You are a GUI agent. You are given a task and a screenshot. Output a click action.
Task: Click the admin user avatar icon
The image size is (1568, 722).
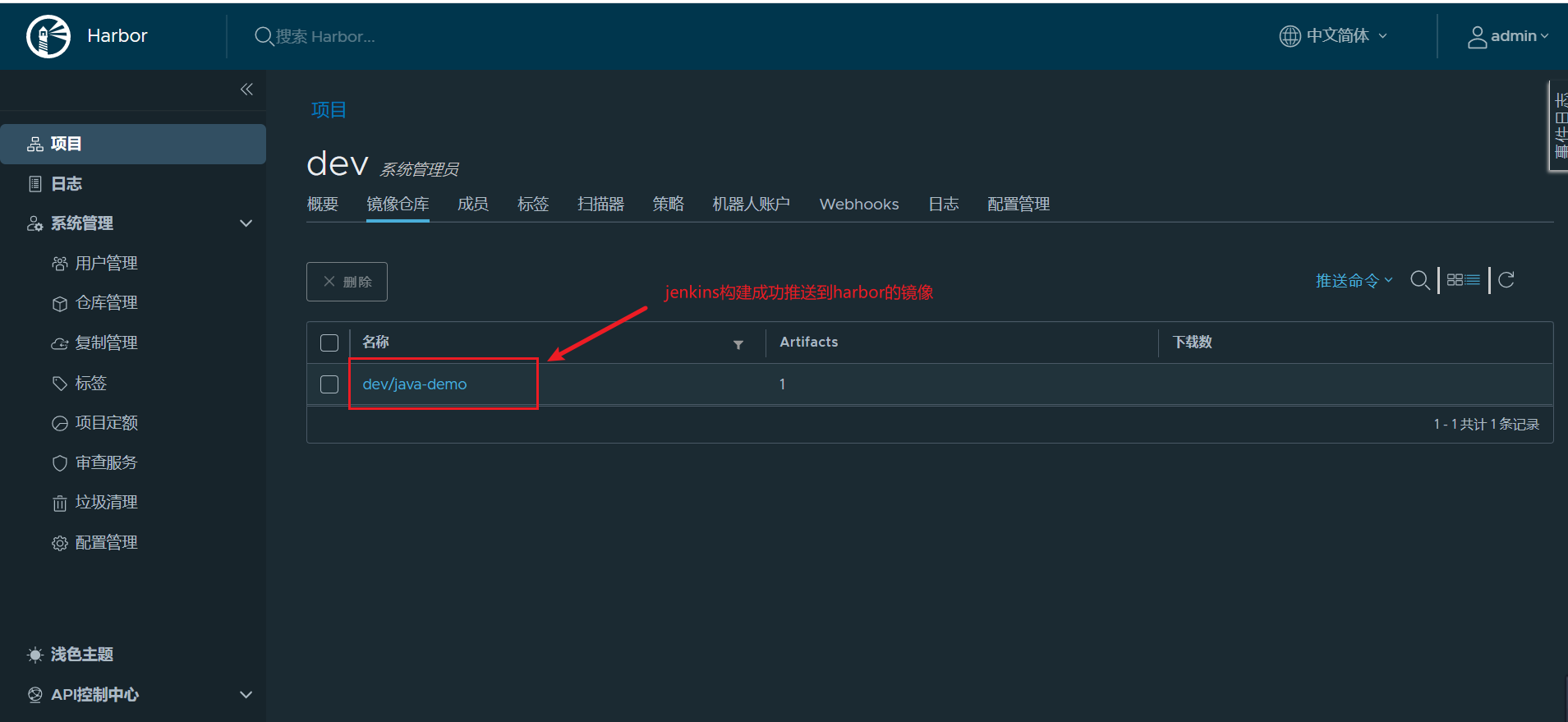(x=1477, y=37)
